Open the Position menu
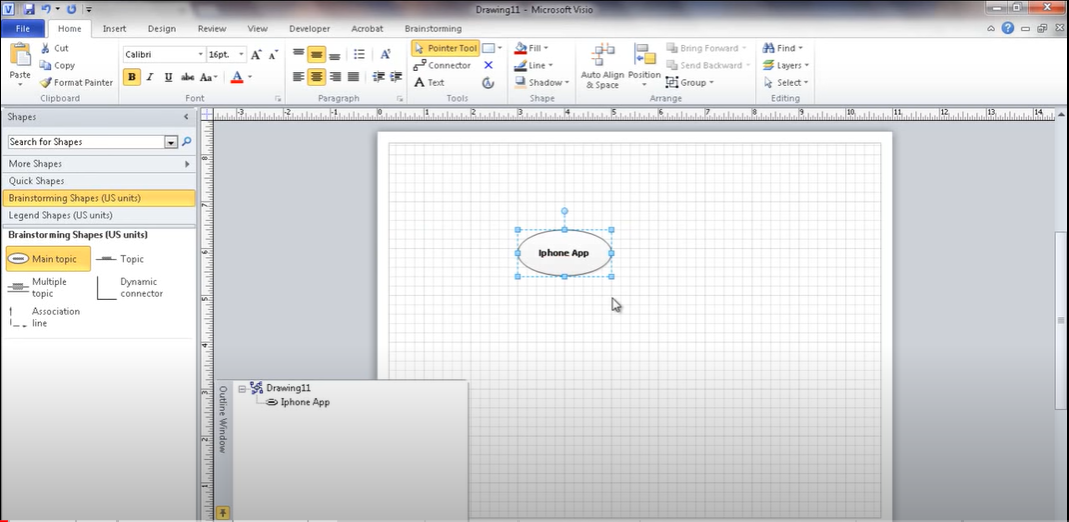 (644, 66)
